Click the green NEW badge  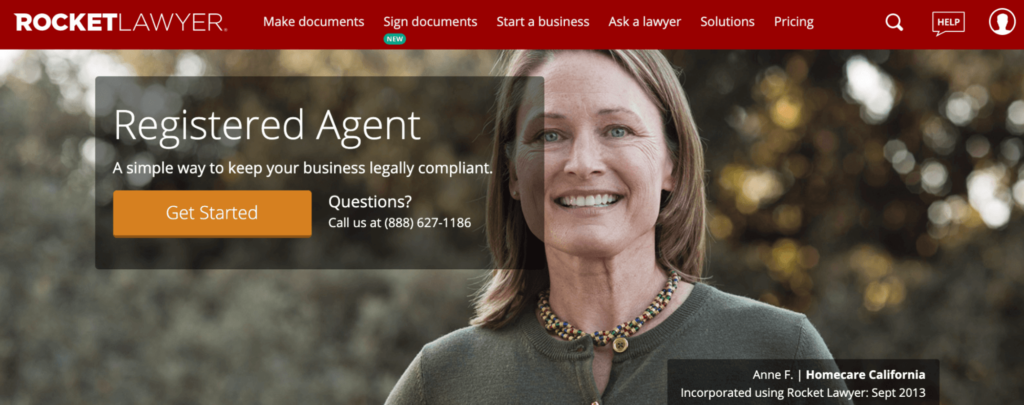(394, 39)
